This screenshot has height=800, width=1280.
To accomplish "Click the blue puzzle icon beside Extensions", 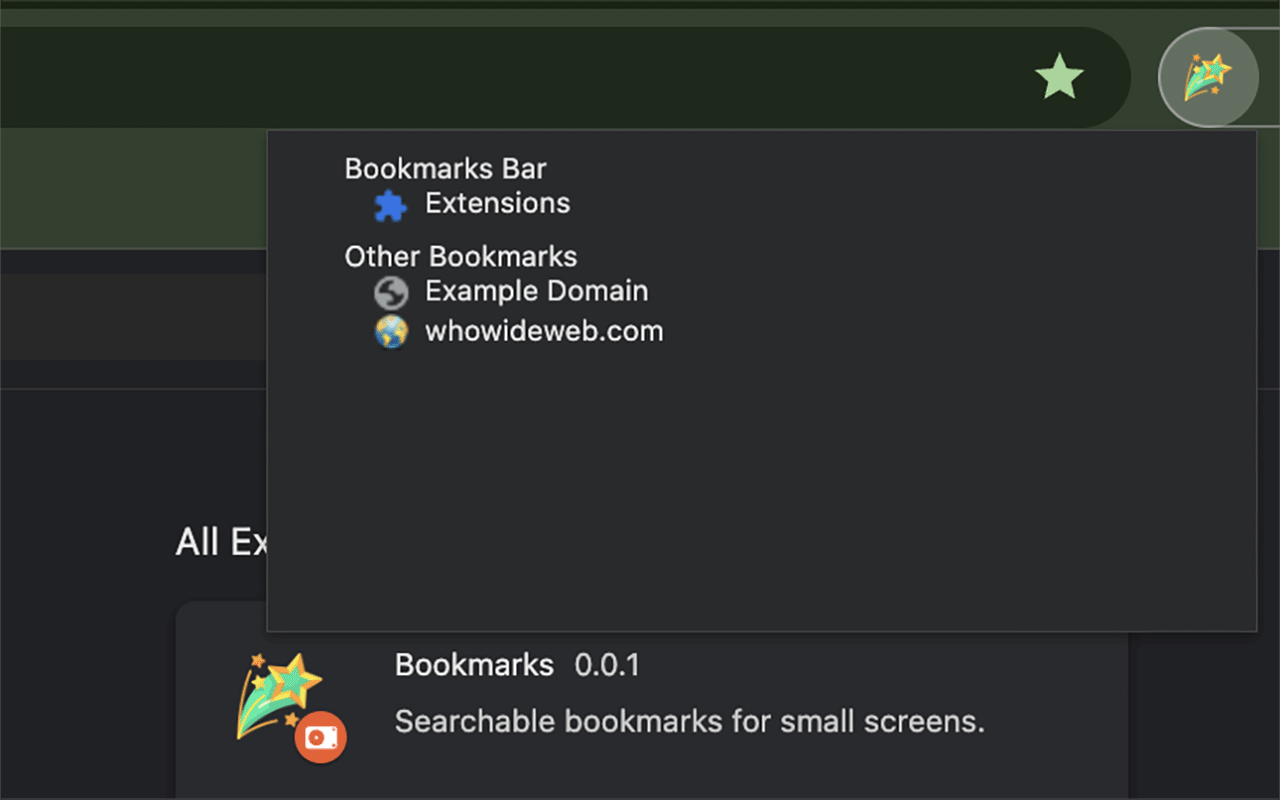I will coord(390,205).
